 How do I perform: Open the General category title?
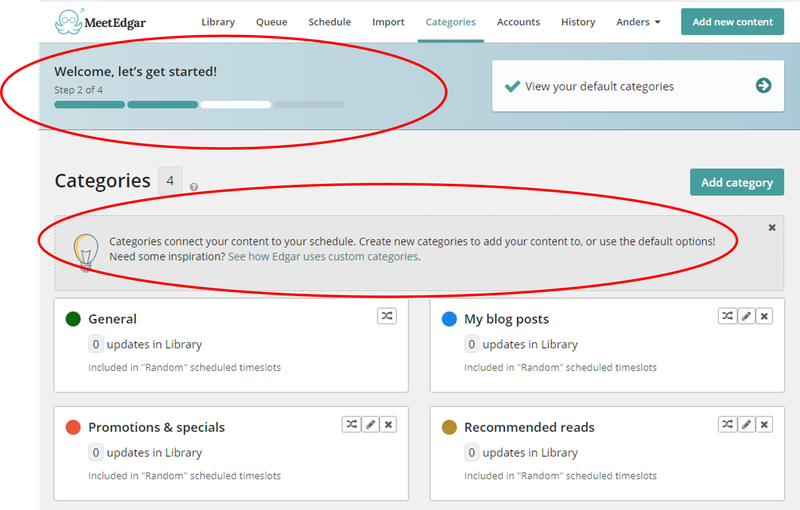(112, 319)
